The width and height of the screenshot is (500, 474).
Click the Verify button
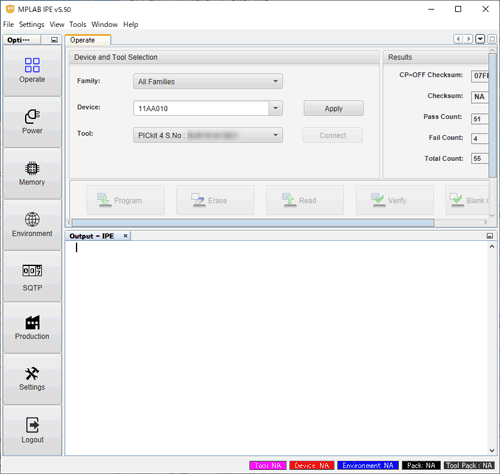(395, 200)
